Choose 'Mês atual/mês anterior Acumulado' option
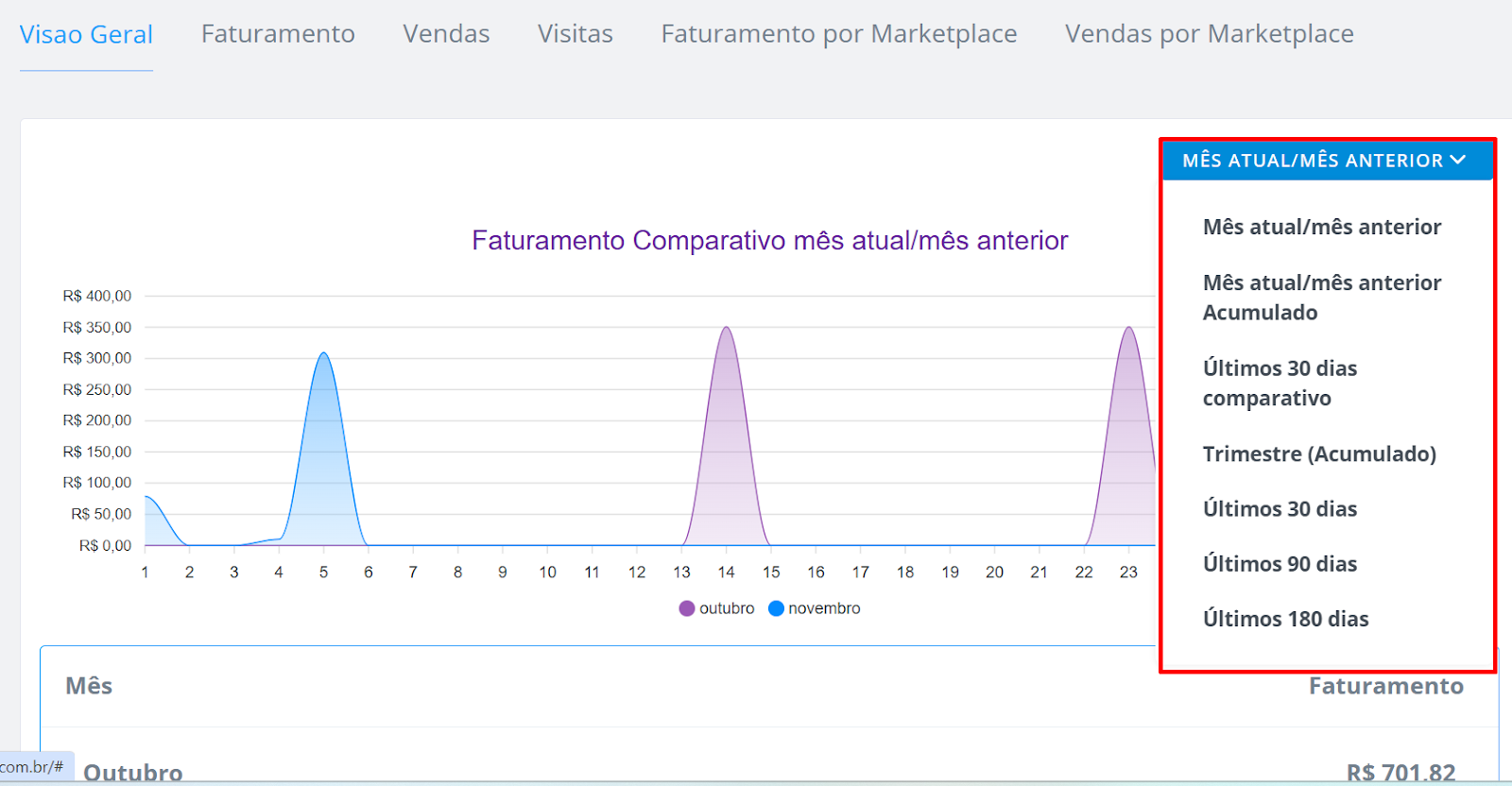 [1322, 298]
